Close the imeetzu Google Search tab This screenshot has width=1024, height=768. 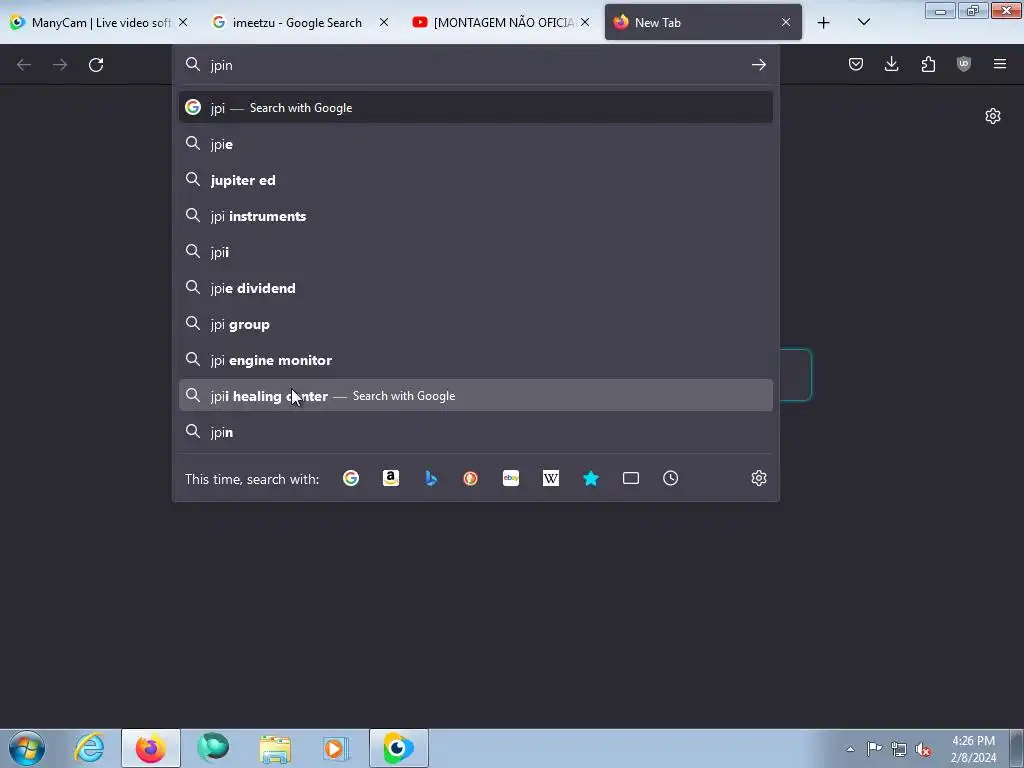tap(384, 22)
